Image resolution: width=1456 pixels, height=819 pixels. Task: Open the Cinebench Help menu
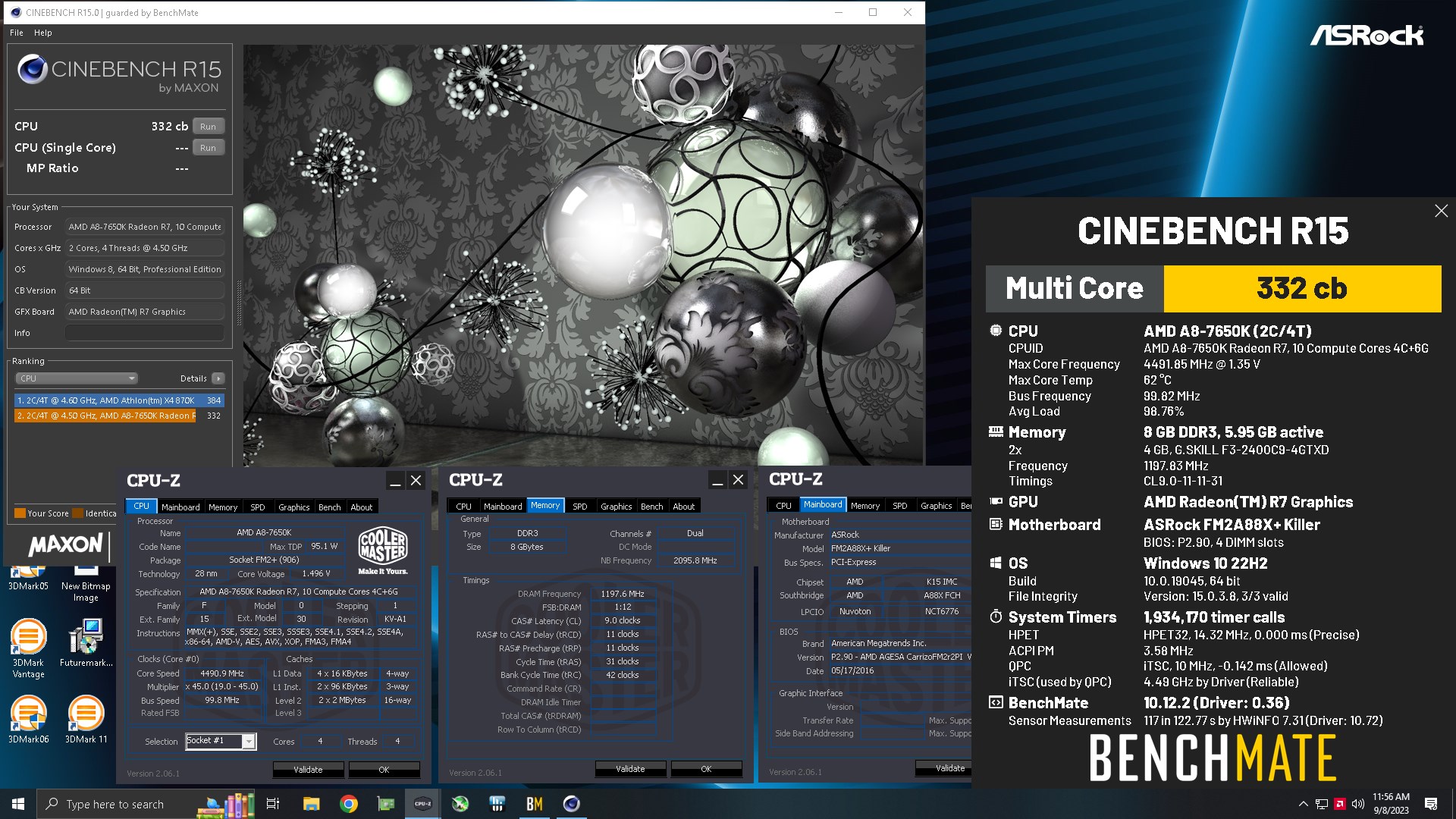pyautogui.click(x=43, y=33)
